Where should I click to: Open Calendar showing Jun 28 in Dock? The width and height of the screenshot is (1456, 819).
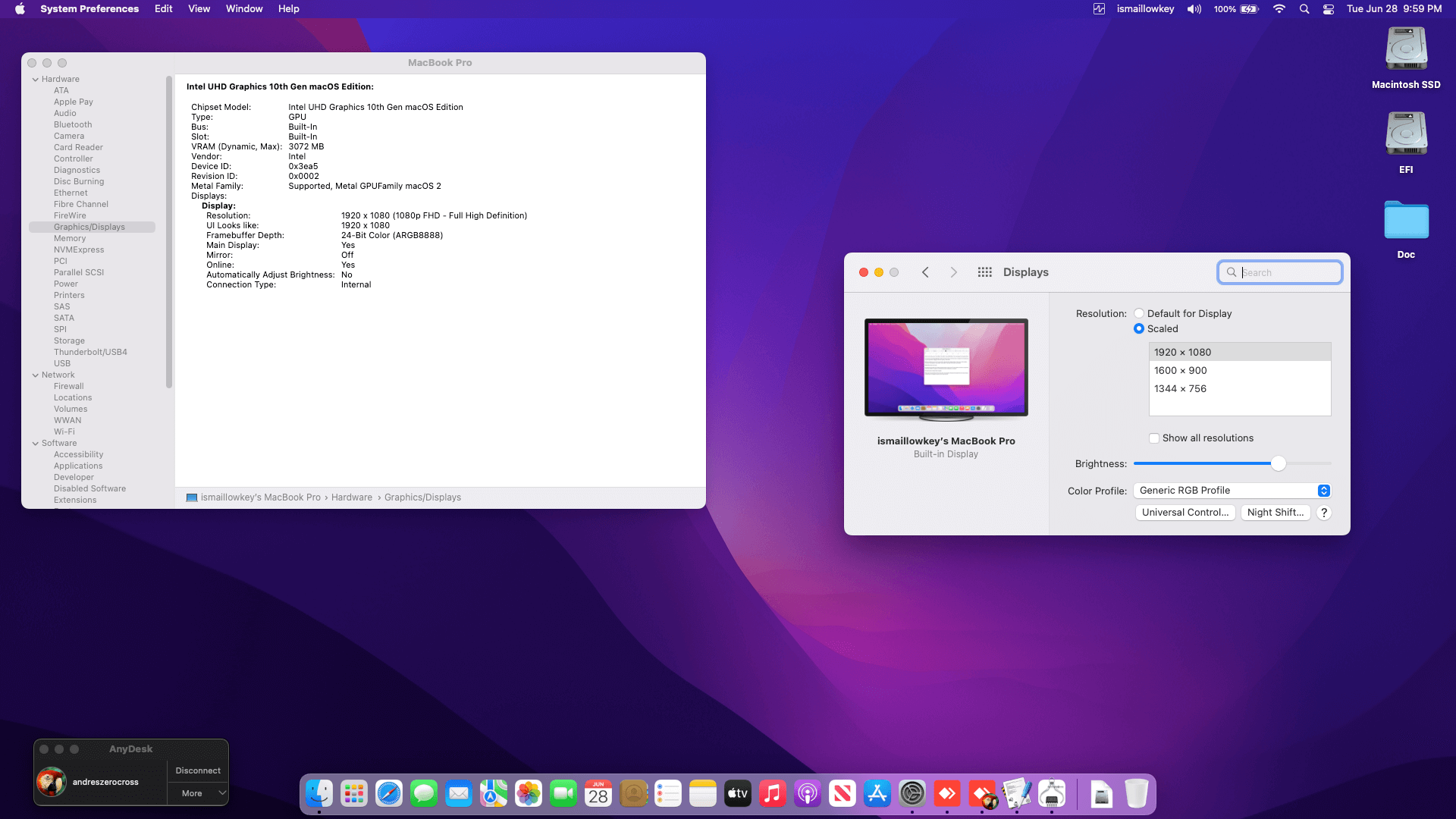598,794
